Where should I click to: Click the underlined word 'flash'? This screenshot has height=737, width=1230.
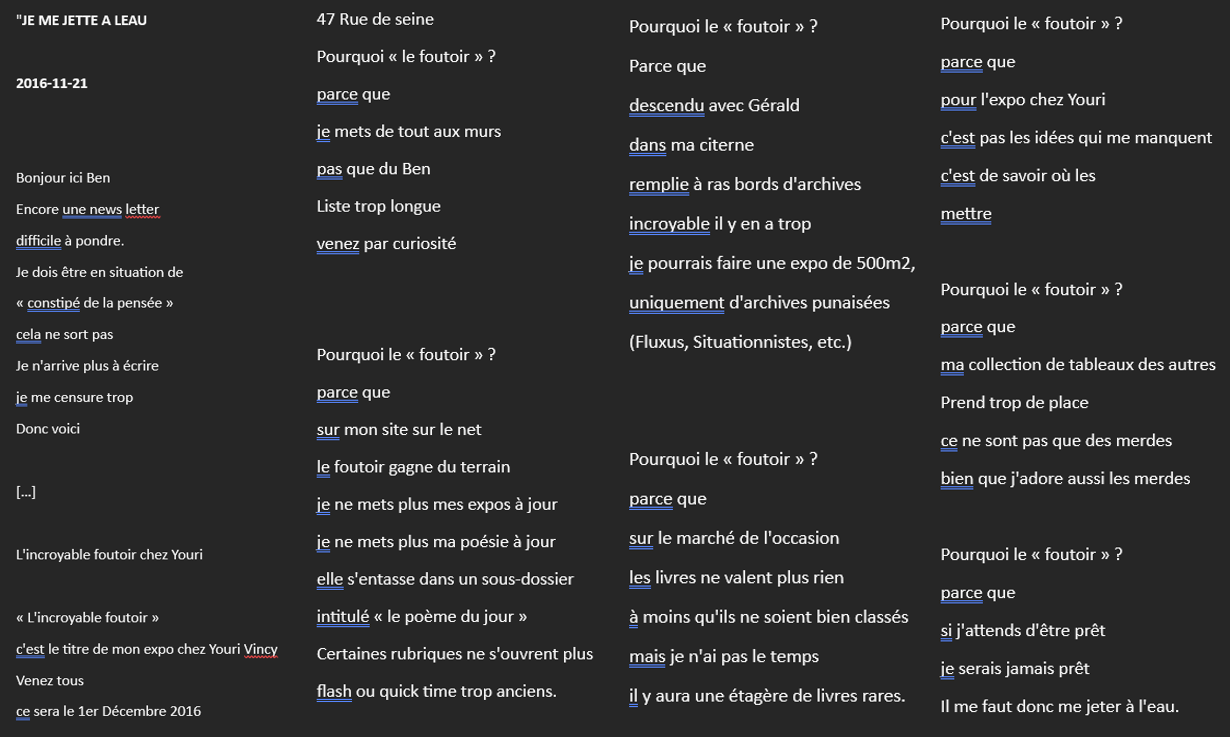coord(334,691)
